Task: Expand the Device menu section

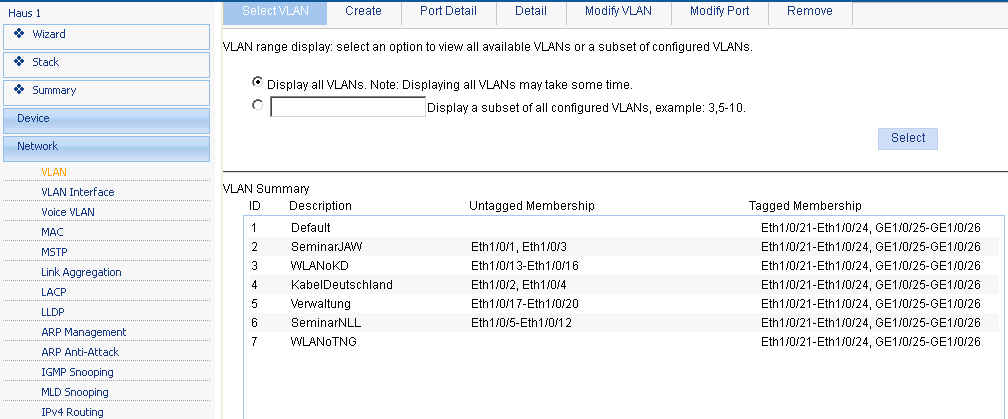Action: pyautogui.click(x=107, y=121)
